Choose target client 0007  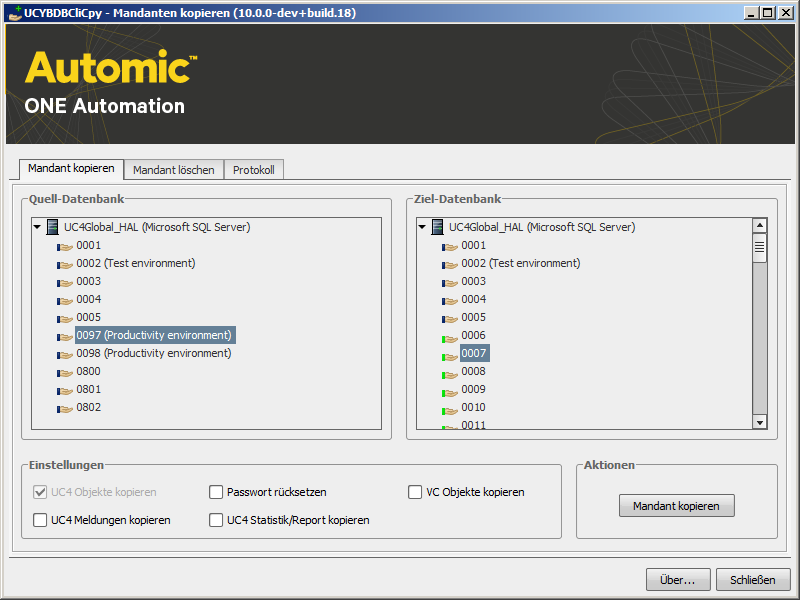tap(474, 353)
